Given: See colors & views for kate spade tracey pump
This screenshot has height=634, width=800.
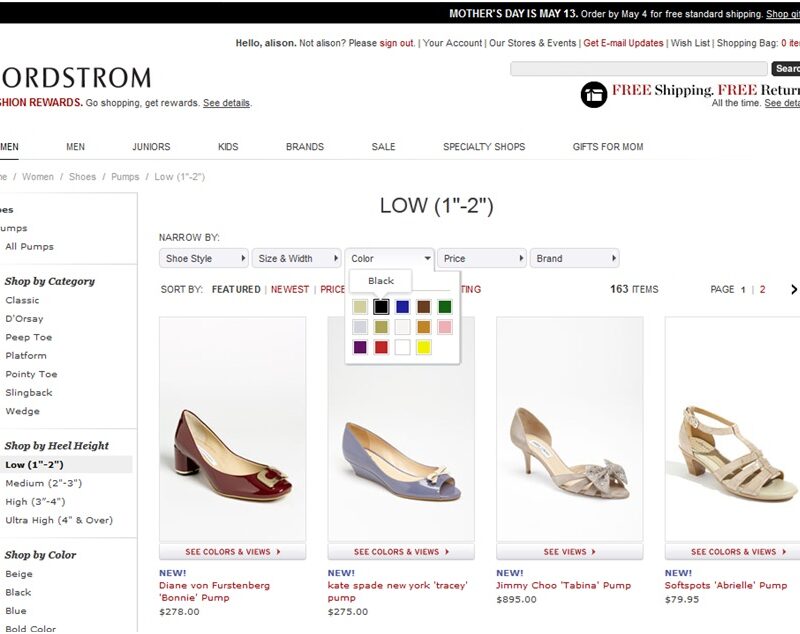Looking at the screenshot, I should coord(401,552).
